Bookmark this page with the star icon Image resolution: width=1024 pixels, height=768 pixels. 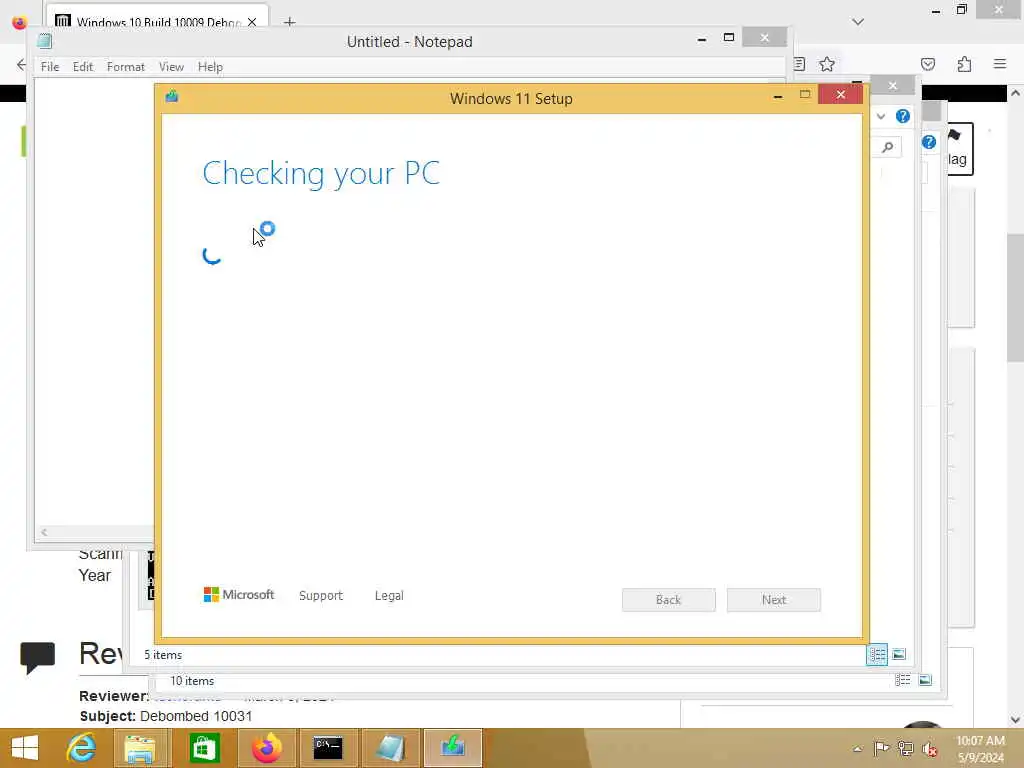(827, 64)
